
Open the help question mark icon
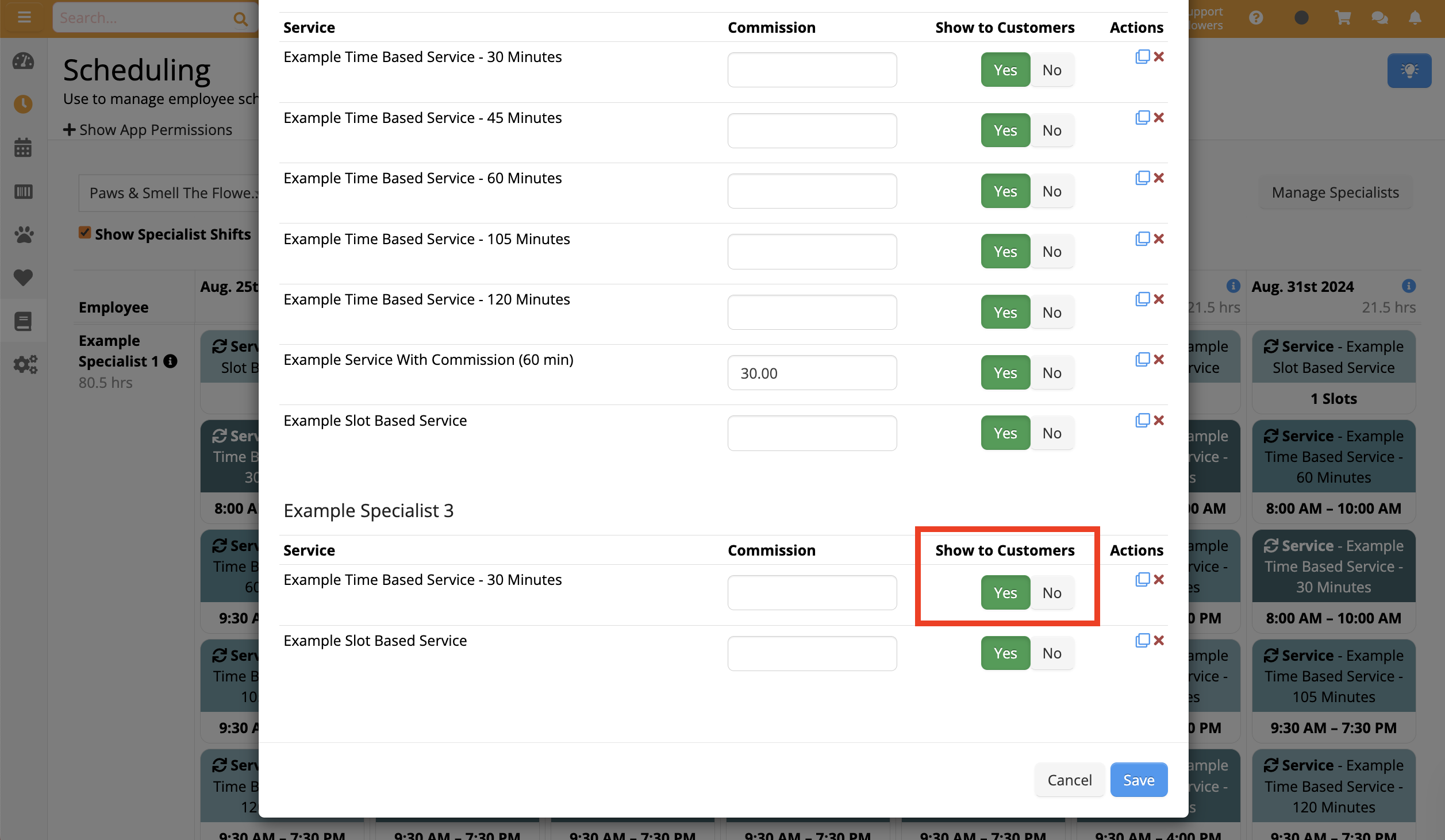click(x=1256, y=18)
